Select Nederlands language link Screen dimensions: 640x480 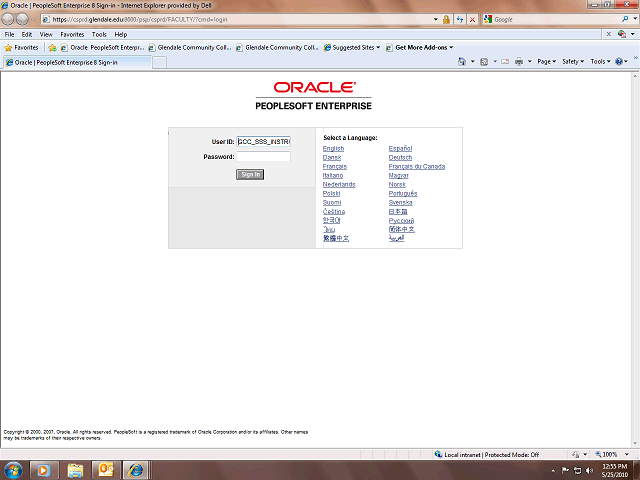[x=339, y=184]
